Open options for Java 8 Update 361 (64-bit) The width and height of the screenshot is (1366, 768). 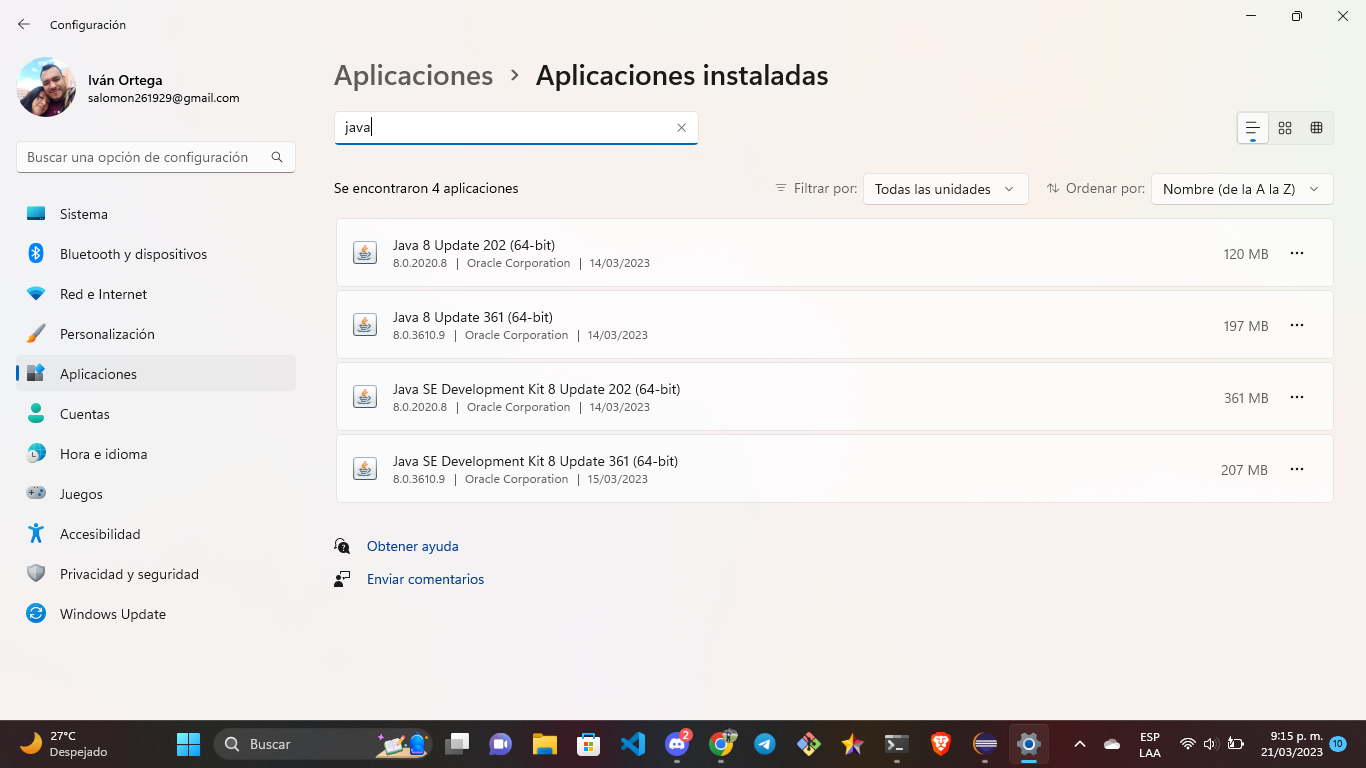(x=1297, y=326)
